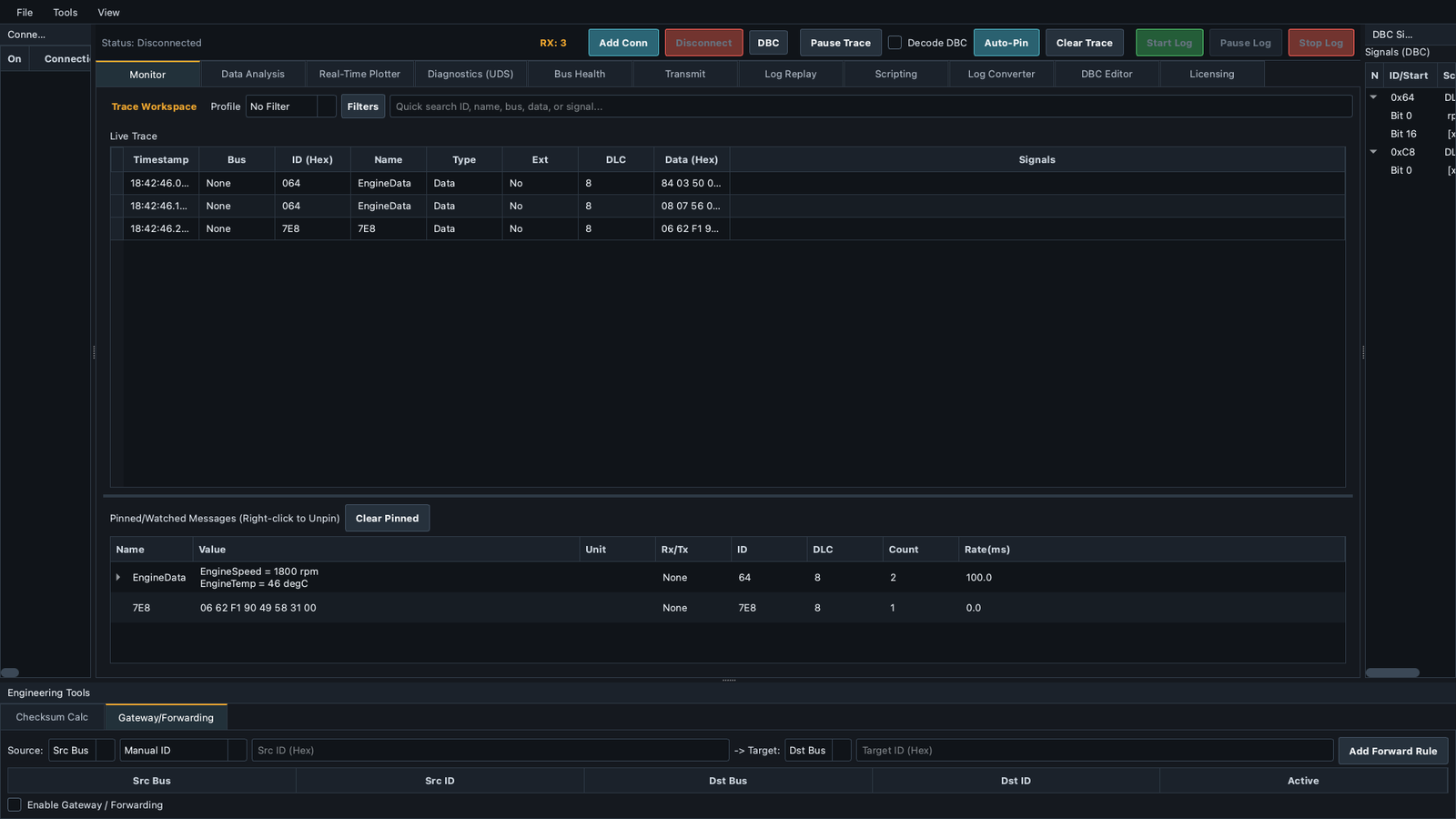This screenshot has height=819, width=1456.
Task: Switch to the Data Analysis tab
Action: [253, 75]
